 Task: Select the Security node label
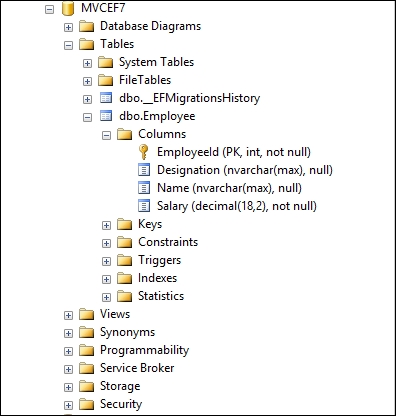click(x=121, y=404)
